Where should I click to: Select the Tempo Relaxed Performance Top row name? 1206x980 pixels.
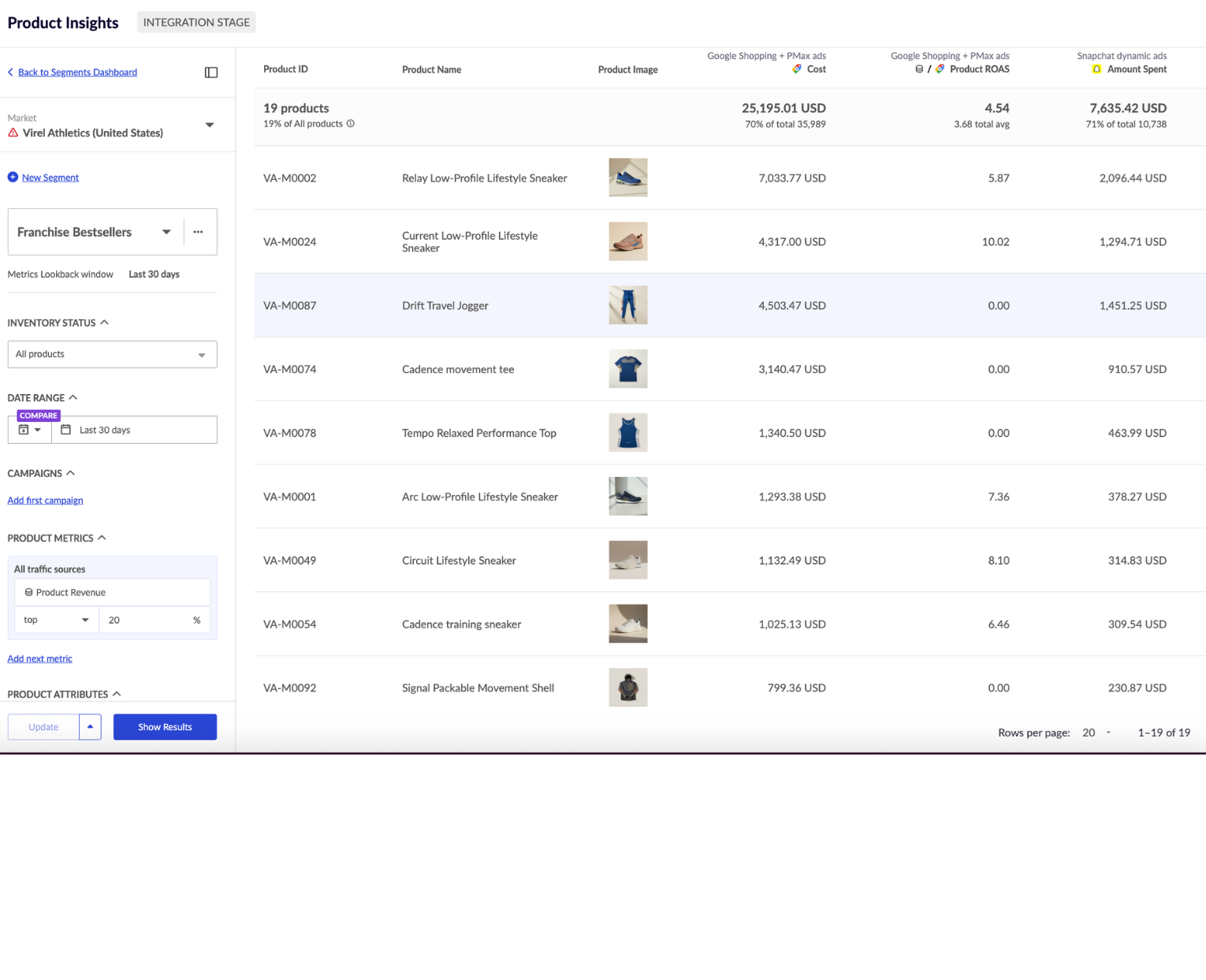click(479, 433)
